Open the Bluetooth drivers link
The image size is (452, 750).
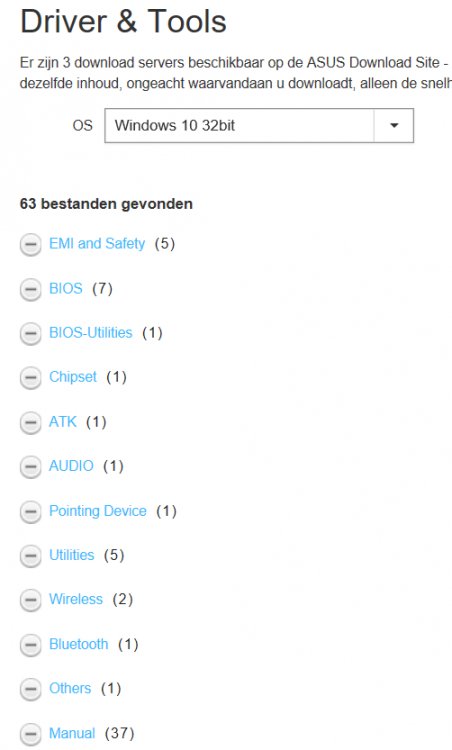(x=79, y=644)
